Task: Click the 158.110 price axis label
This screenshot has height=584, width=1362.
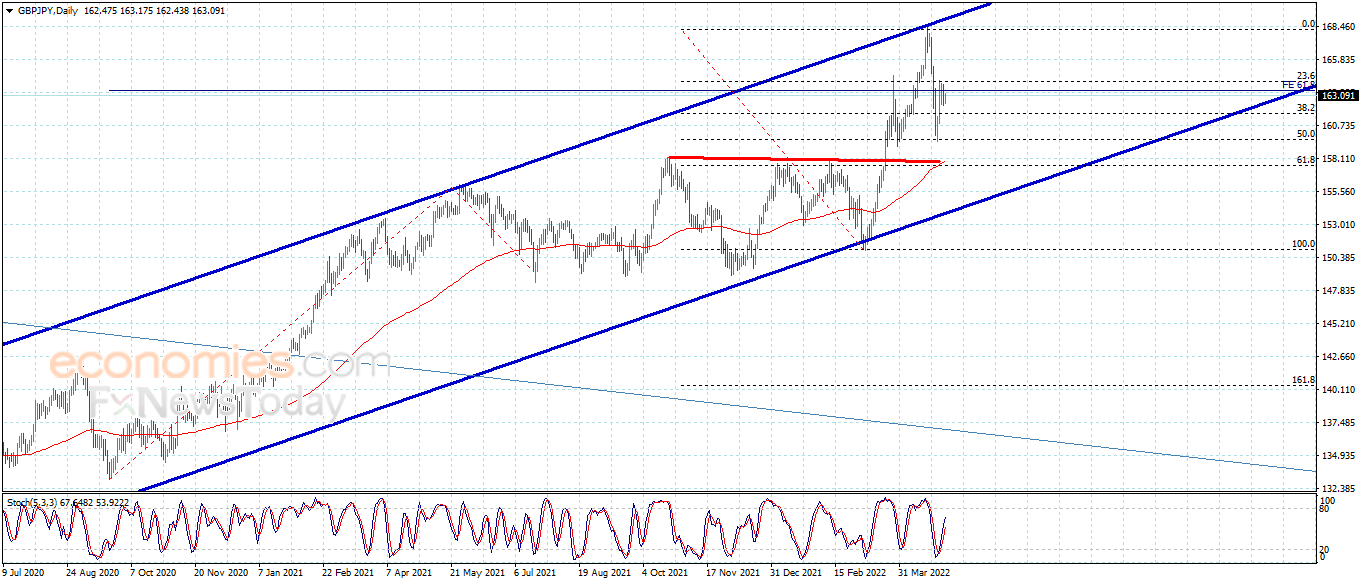Action: [1339, 159]
